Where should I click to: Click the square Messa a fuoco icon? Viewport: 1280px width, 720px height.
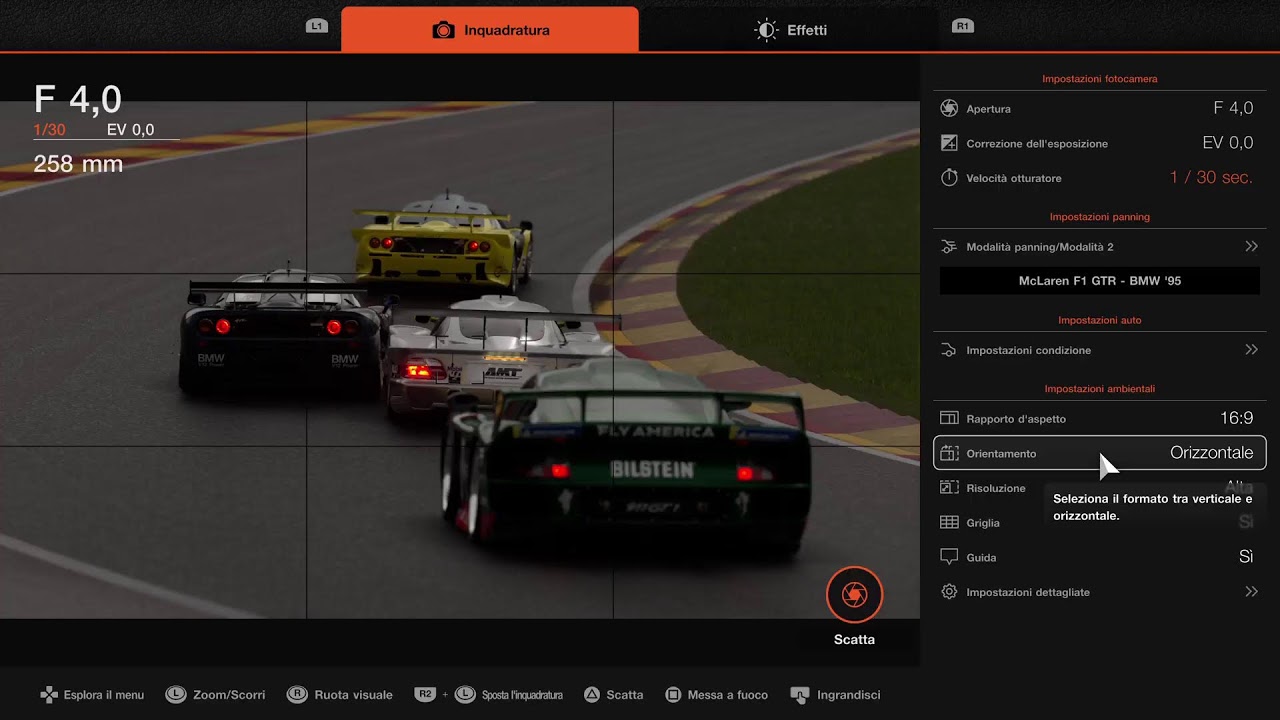pyautogui.click(x=673, y=694)
